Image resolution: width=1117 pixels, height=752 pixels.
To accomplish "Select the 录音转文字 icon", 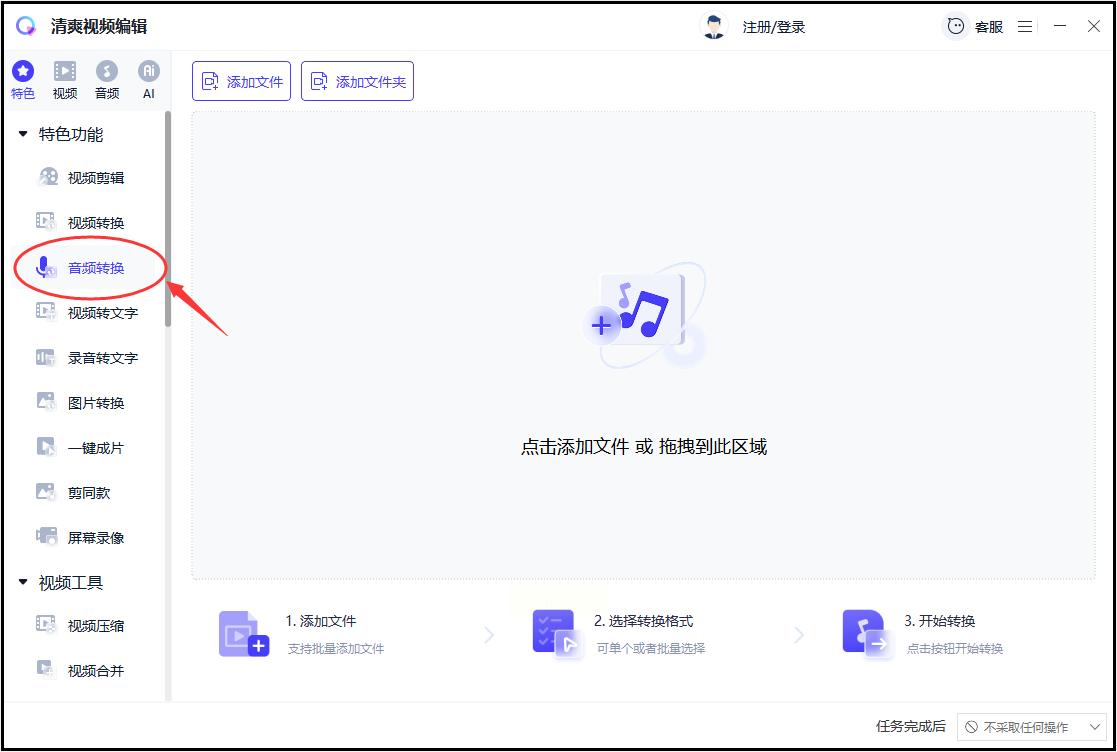I will pyautogui.click(x=47, y=357).
